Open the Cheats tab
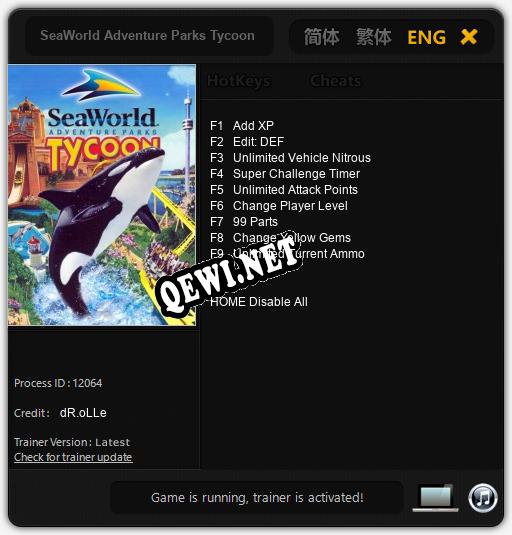 (335, 81)
